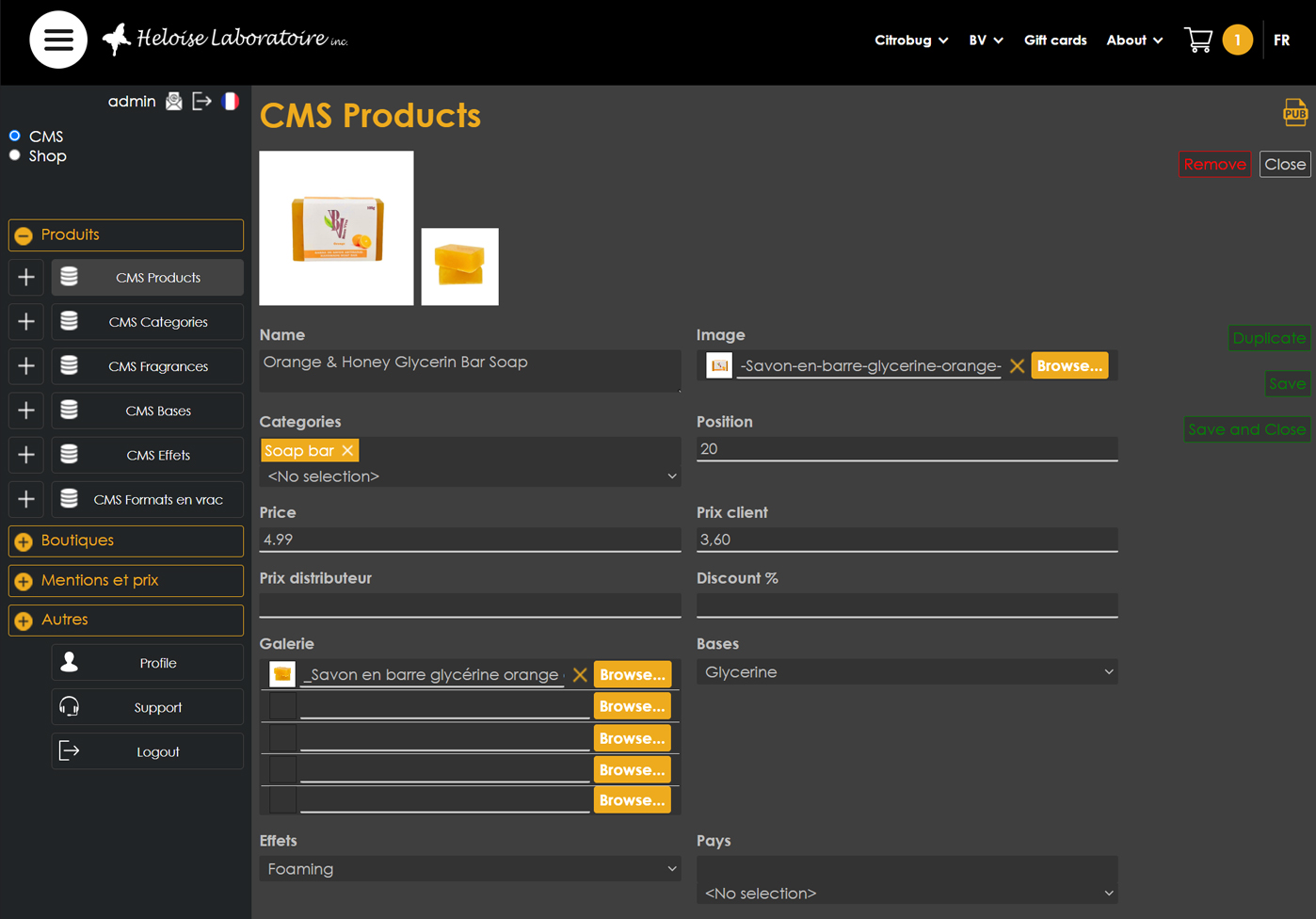Click the admin logout arrow icon
This screenshot has width=1316, height=919.
coord(201,101)
